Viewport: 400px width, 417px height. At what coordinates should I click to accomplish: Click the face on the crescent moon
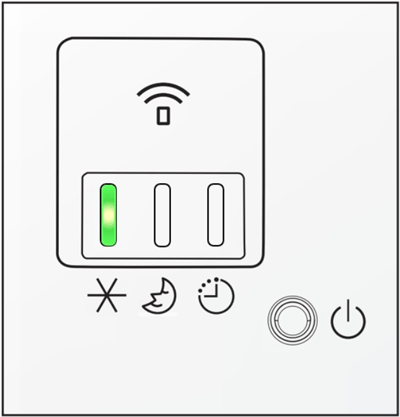[x=156, y=297]
